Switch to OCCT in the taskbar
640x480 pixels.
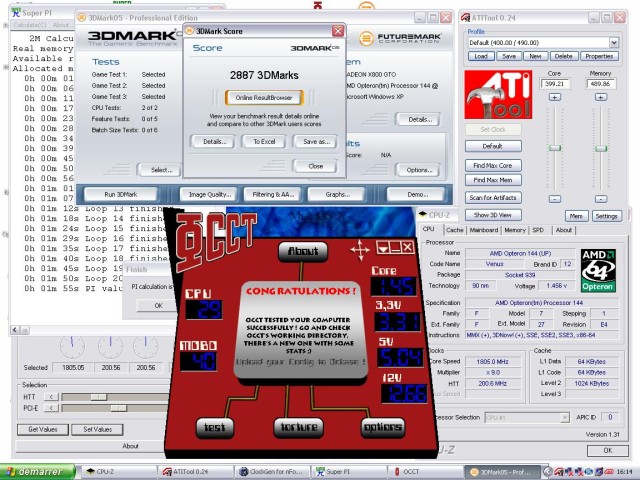click(x=426, y=472)
